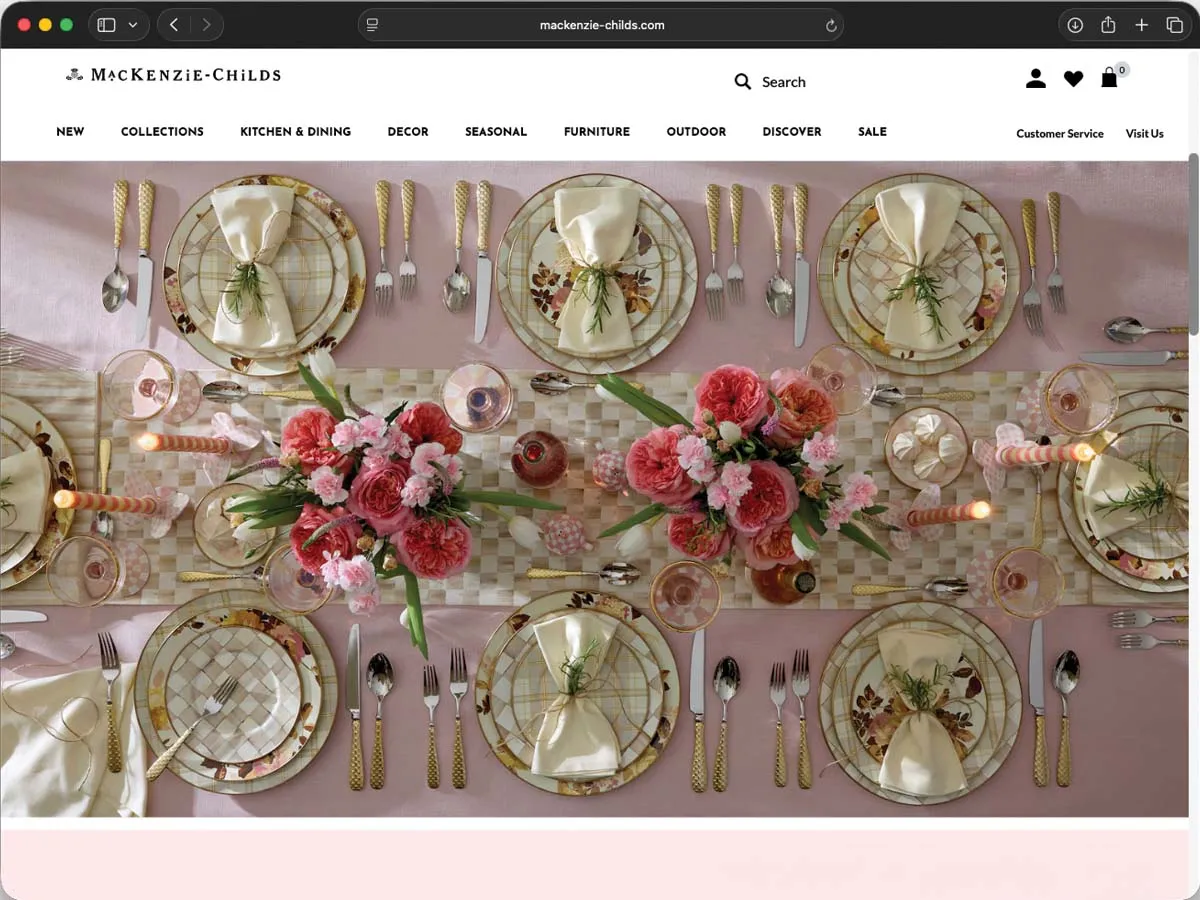Click the Safari share icon
The image size is (1200, 900).
pos(1108,25)
